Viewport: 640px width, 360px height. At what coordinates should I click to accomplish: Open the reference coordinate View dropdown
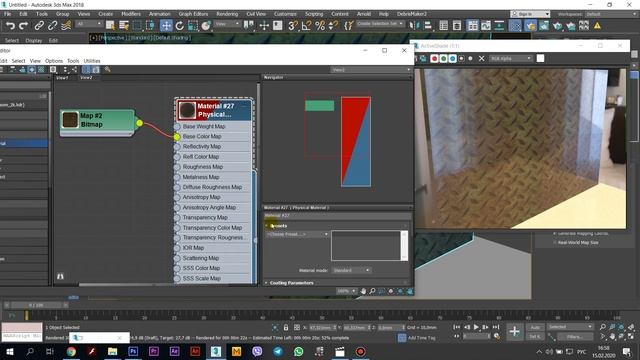[x=227, y=24]
